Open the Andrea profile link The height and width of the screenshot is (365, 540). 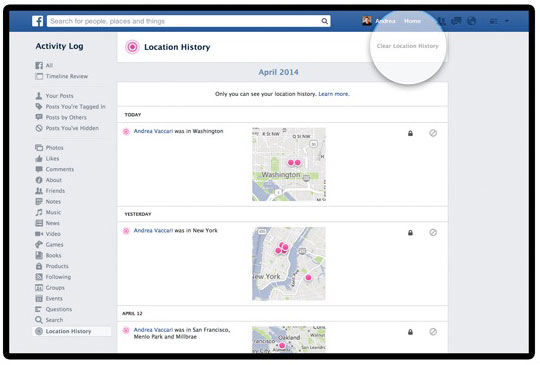[x=385, y=21]
